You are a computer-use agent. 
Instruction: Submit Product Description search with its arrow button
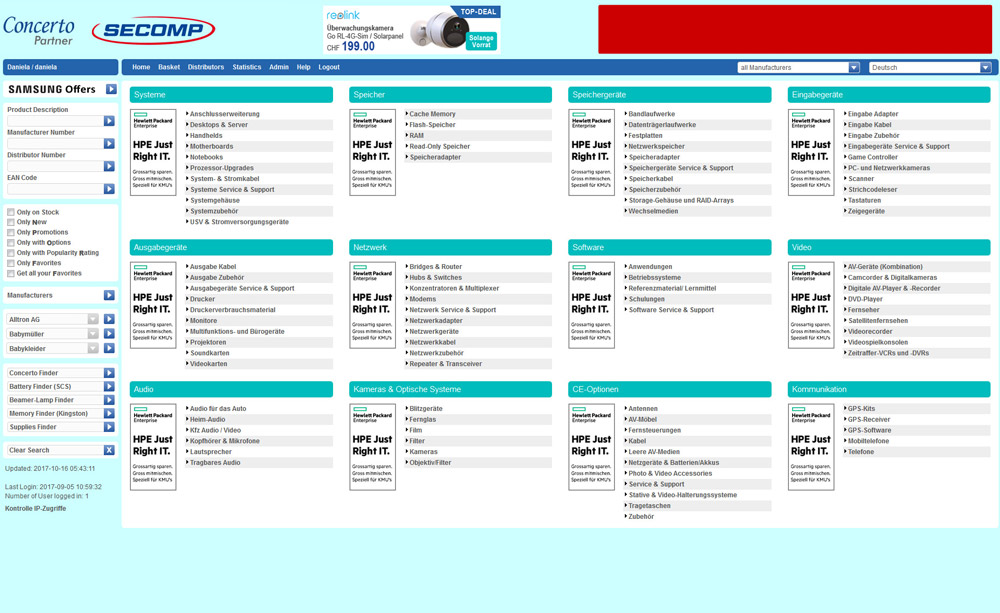click(109, 121)
